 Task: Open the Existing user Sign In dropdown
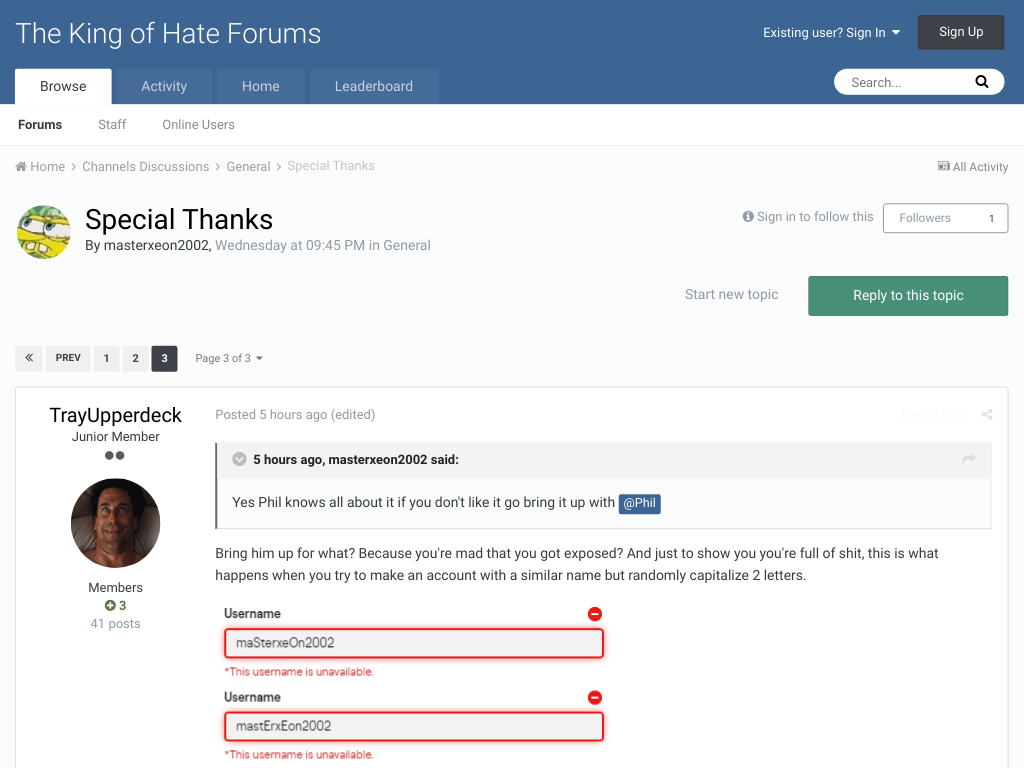point(831,33)
